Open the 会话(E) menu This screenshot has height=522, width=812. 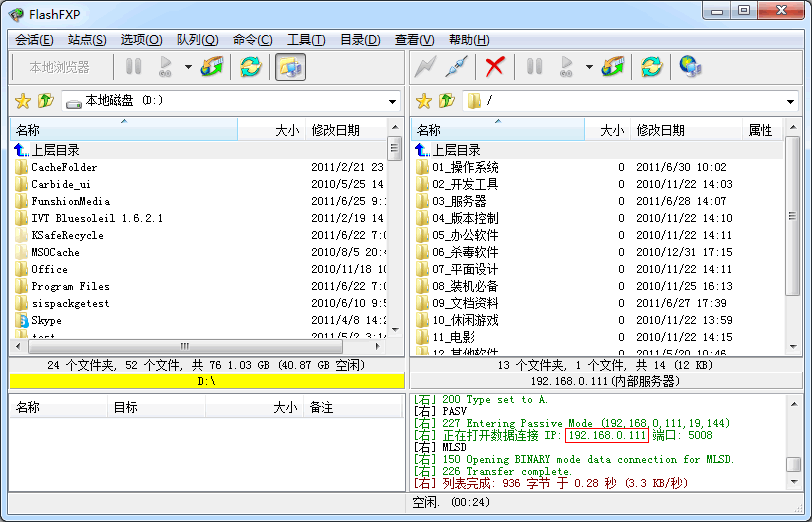pyautogui.click(x=34, y=40)
